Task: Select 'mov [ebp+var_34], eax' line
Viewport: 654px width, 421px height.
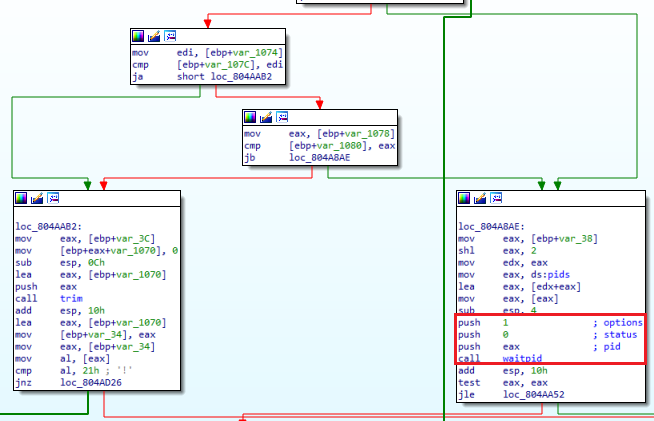Action: point(86,335)
